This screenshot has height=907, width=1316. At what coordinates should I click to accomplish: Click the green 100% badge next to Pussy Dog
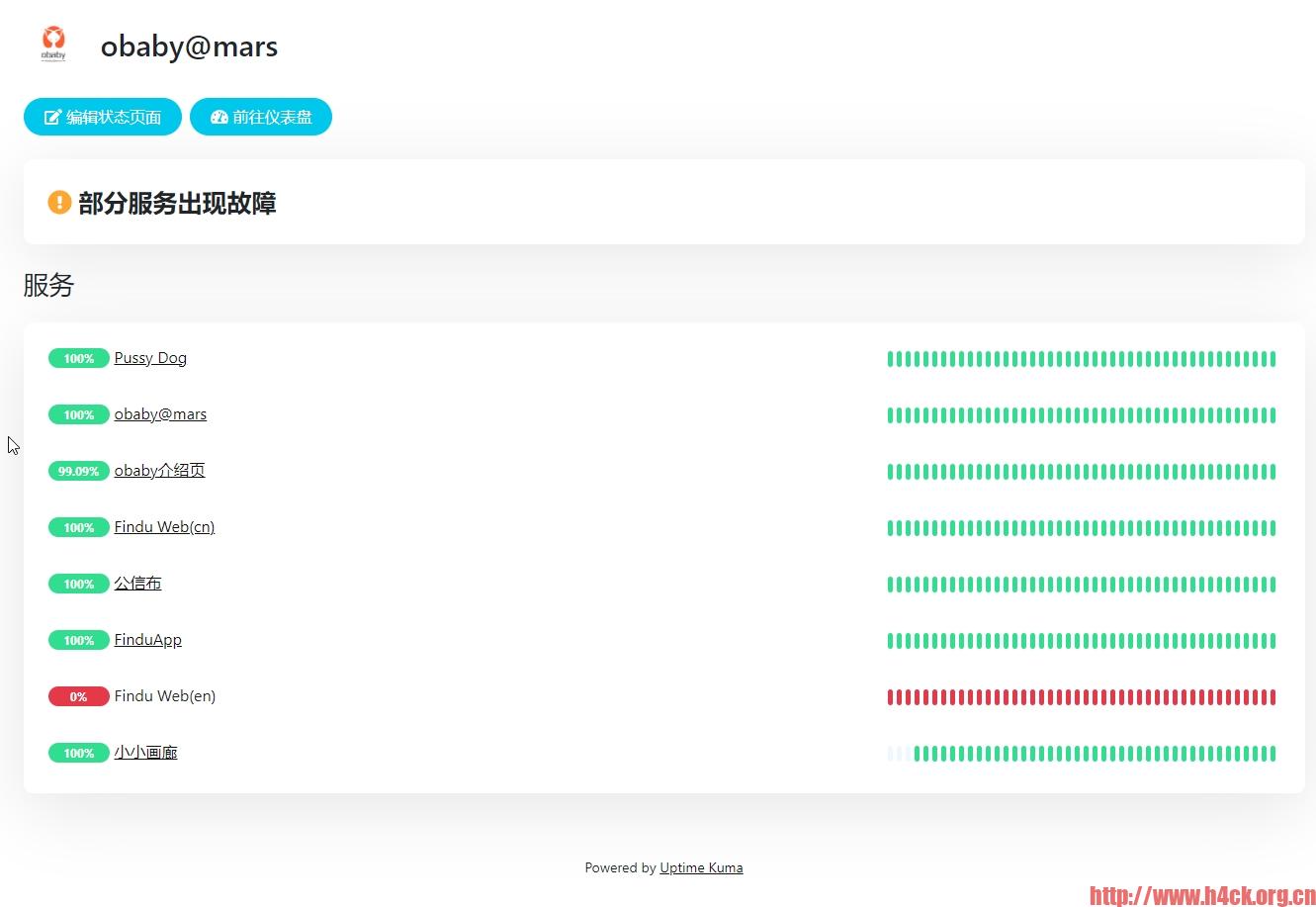(78, 358)
